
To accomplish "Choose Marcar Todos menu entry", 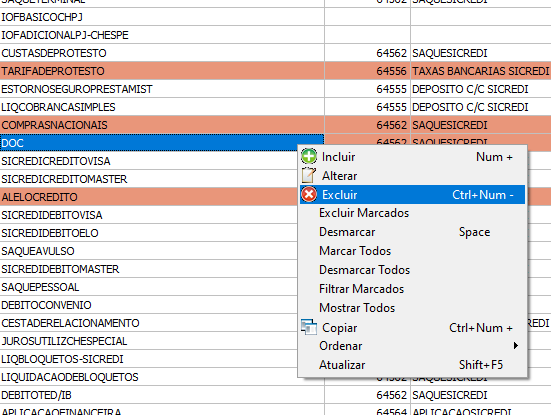I will coord(355,251).
